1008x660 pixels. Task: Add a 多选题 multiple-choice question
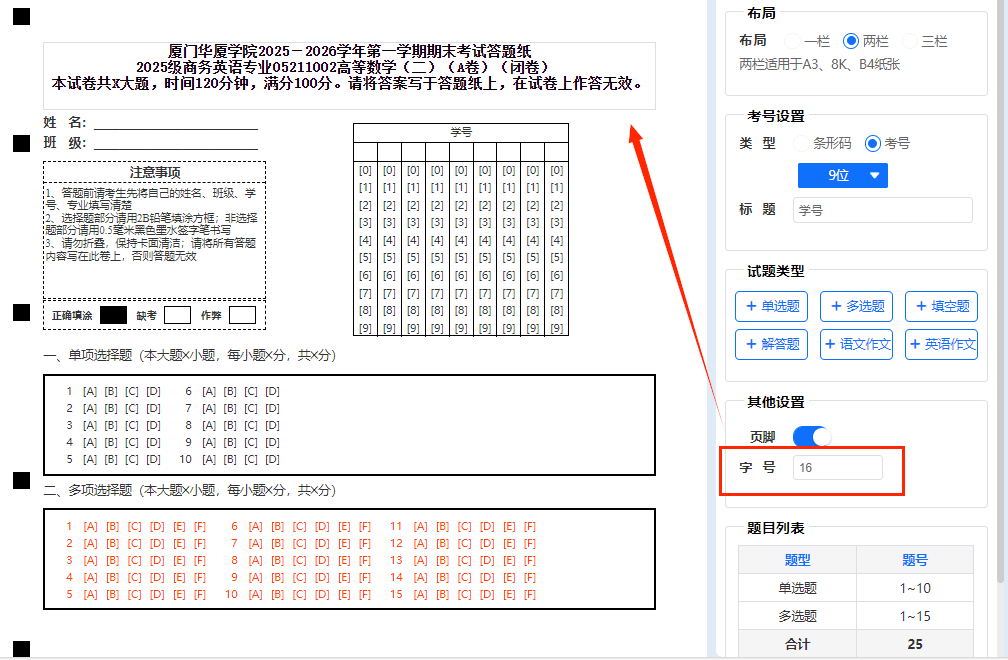pyautogui.click(x=856, y=307)
